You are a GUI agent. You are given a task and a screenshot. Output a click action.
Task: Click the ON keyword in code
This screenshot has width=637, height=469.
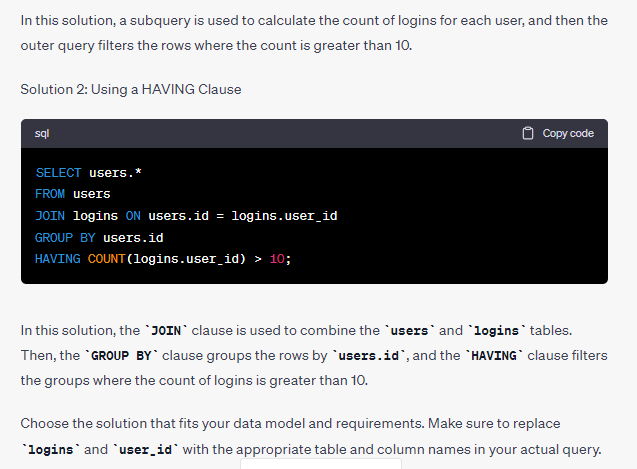click(x=133, y=215)
